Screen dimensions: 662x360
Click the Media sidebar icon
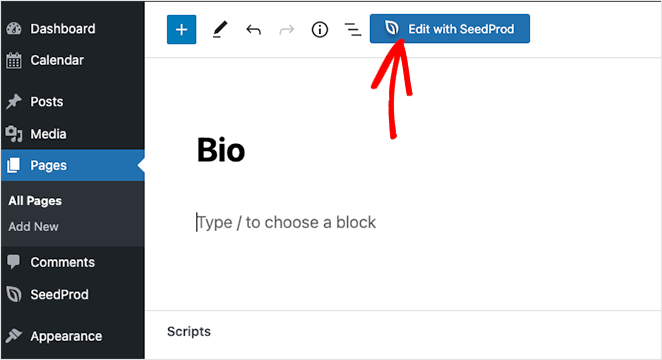pyautogui.click(x=14, y=134)
